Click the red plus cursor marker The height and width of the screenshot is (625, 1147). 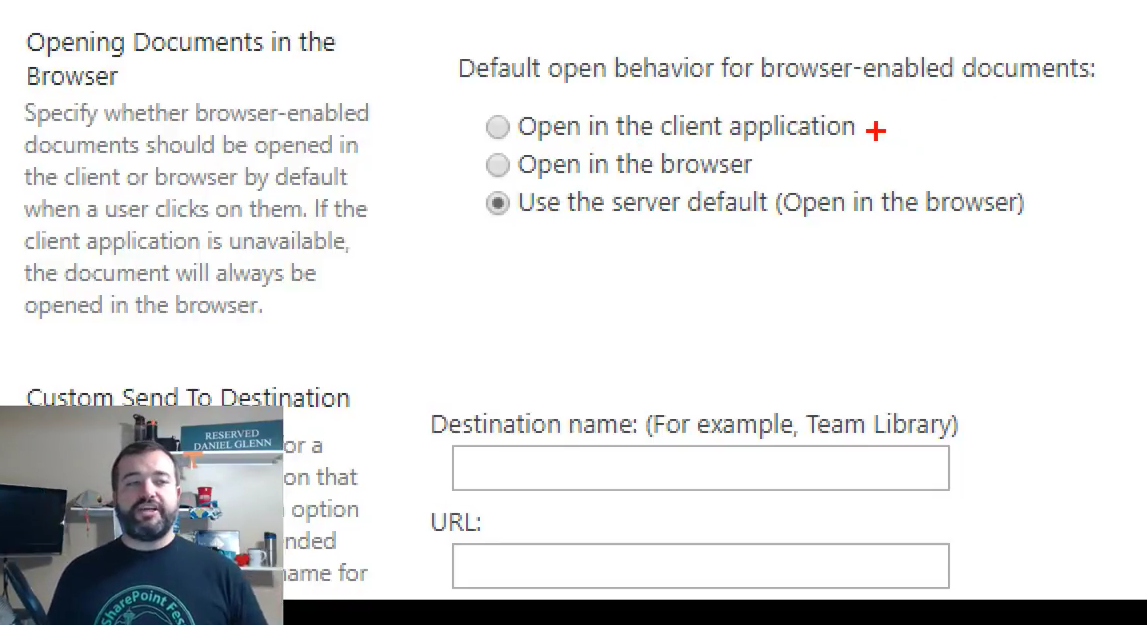click(x=876, y=132)
